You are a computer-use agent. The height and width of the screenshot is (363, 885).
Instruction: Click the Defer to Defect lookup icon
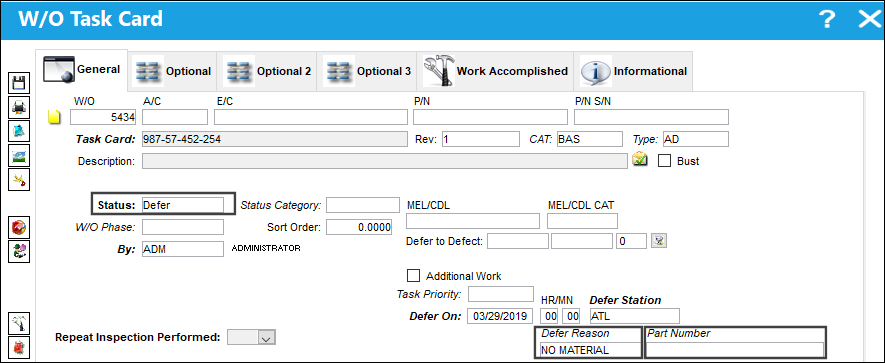[659, 241]
